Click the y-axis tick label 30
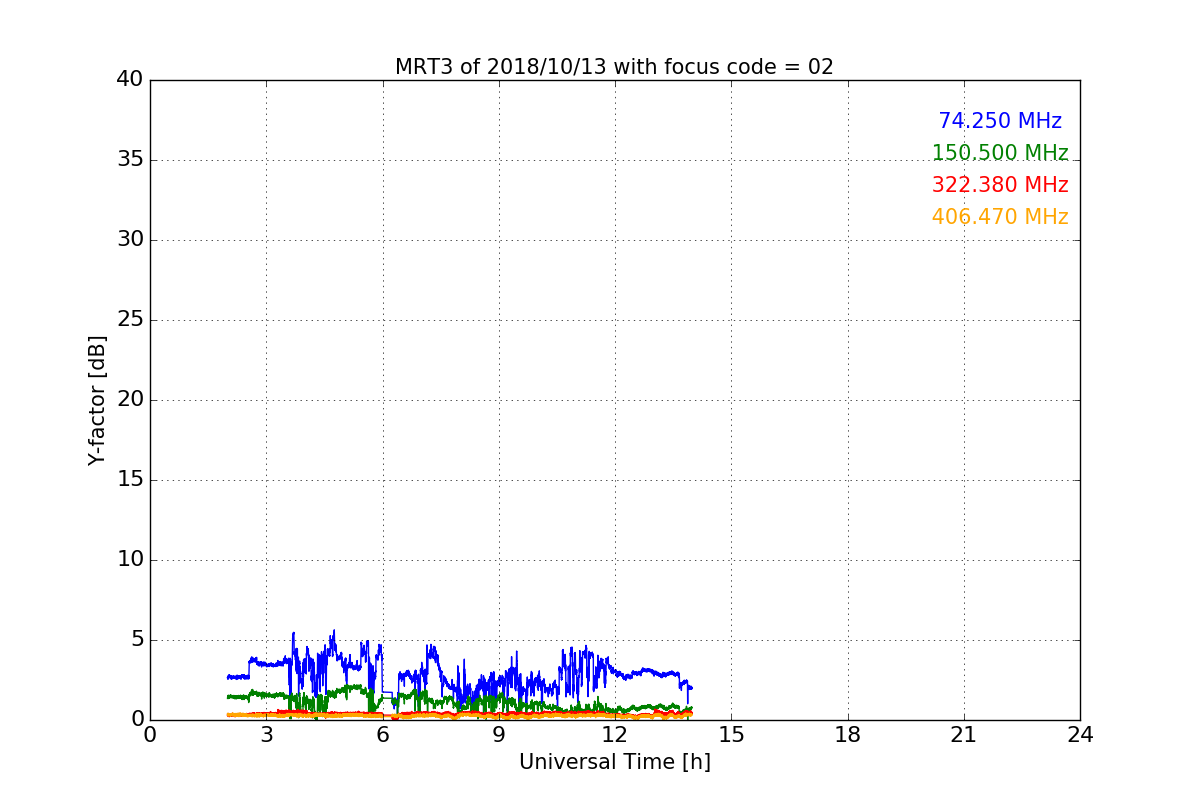The image size is (1200, 800). (x=130, y=240)
